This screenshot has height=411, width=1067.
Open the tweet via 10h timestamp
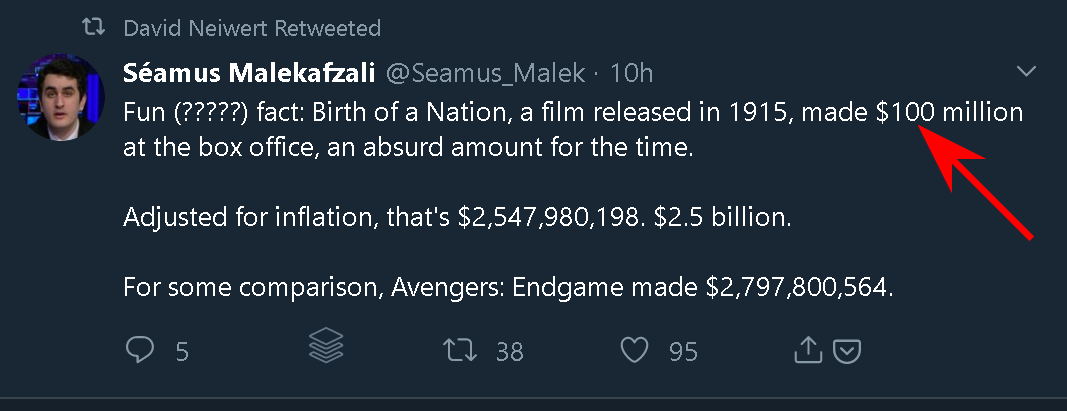[x=631, y=73]
